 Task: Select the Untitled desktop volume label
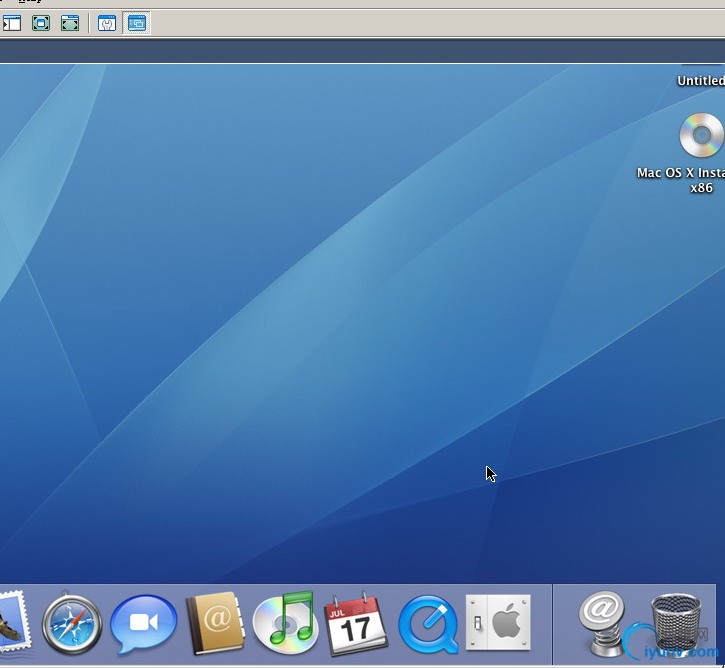click(700, 80)
